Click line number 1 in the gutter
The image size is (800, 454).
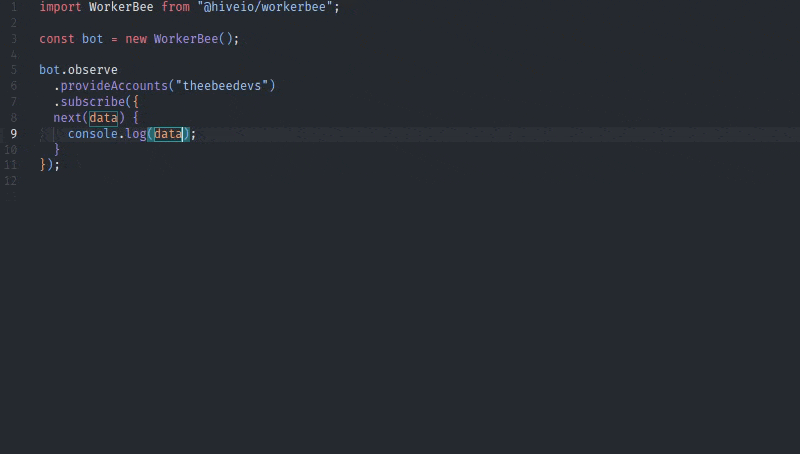click(x=13, y=7)
